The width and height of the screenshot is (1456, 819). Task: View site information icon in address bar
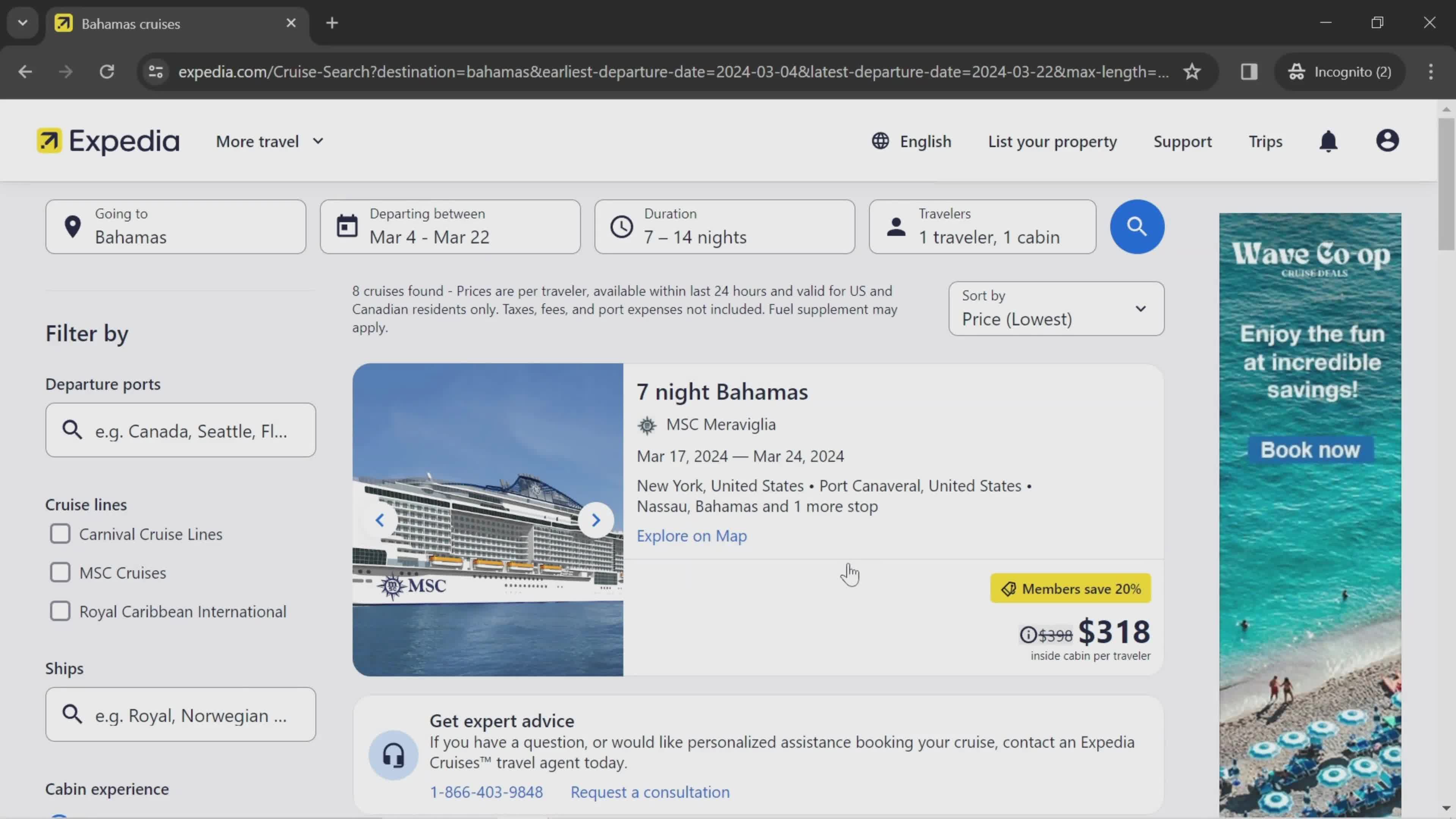[155, 72]
